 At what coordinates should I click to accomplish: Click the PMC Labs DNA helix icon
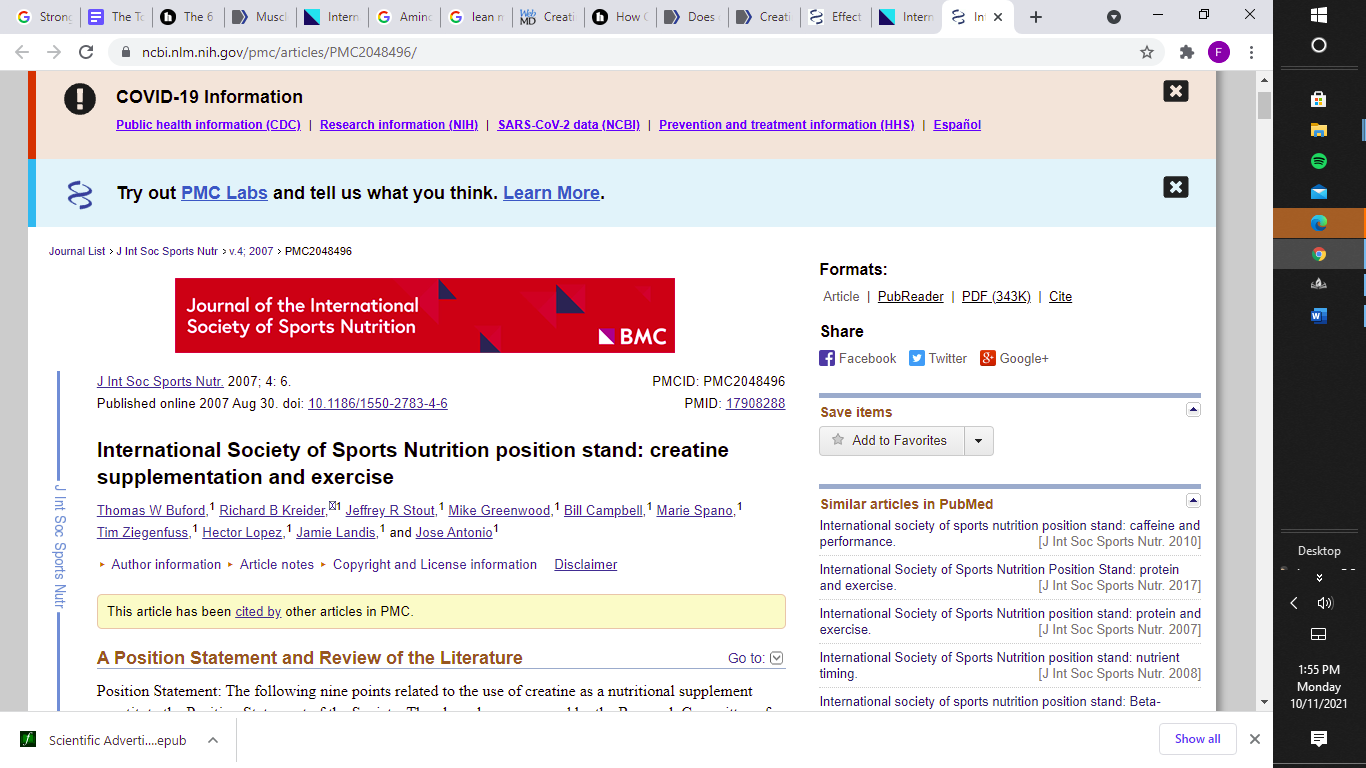80,194
